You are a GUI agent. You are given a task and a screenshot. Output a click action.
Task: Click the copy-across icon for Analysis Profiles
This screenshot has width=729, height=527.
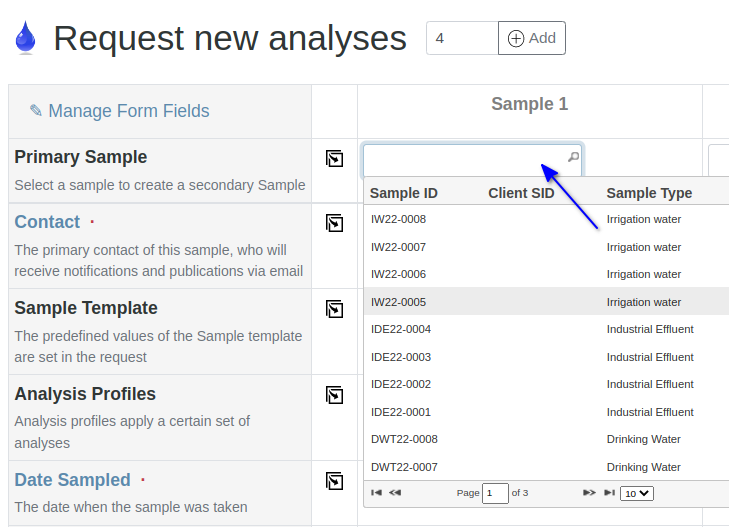pyautogui.click(x=334, y=394)
